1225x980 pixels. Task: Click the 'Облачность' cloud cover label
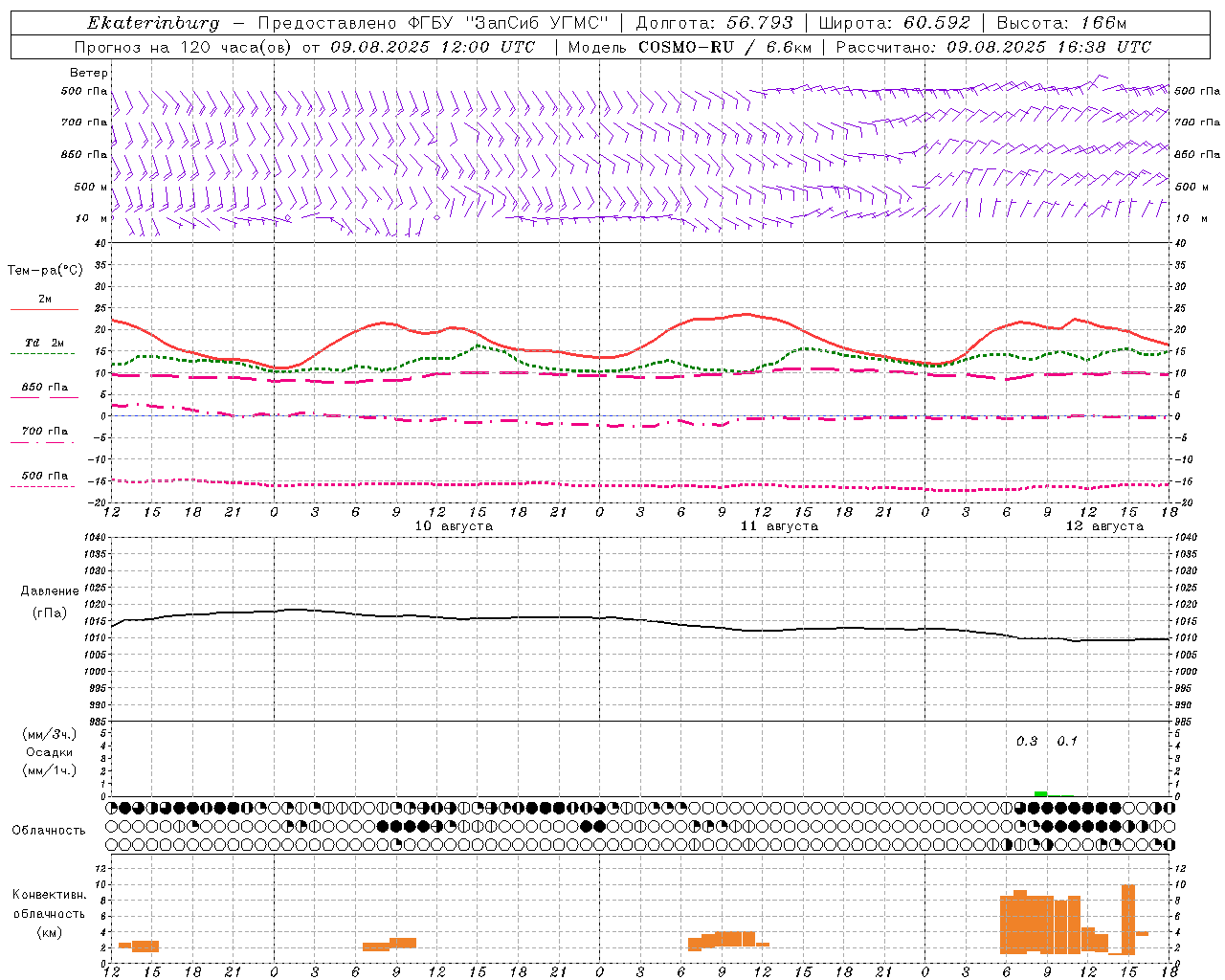(49, 831)
